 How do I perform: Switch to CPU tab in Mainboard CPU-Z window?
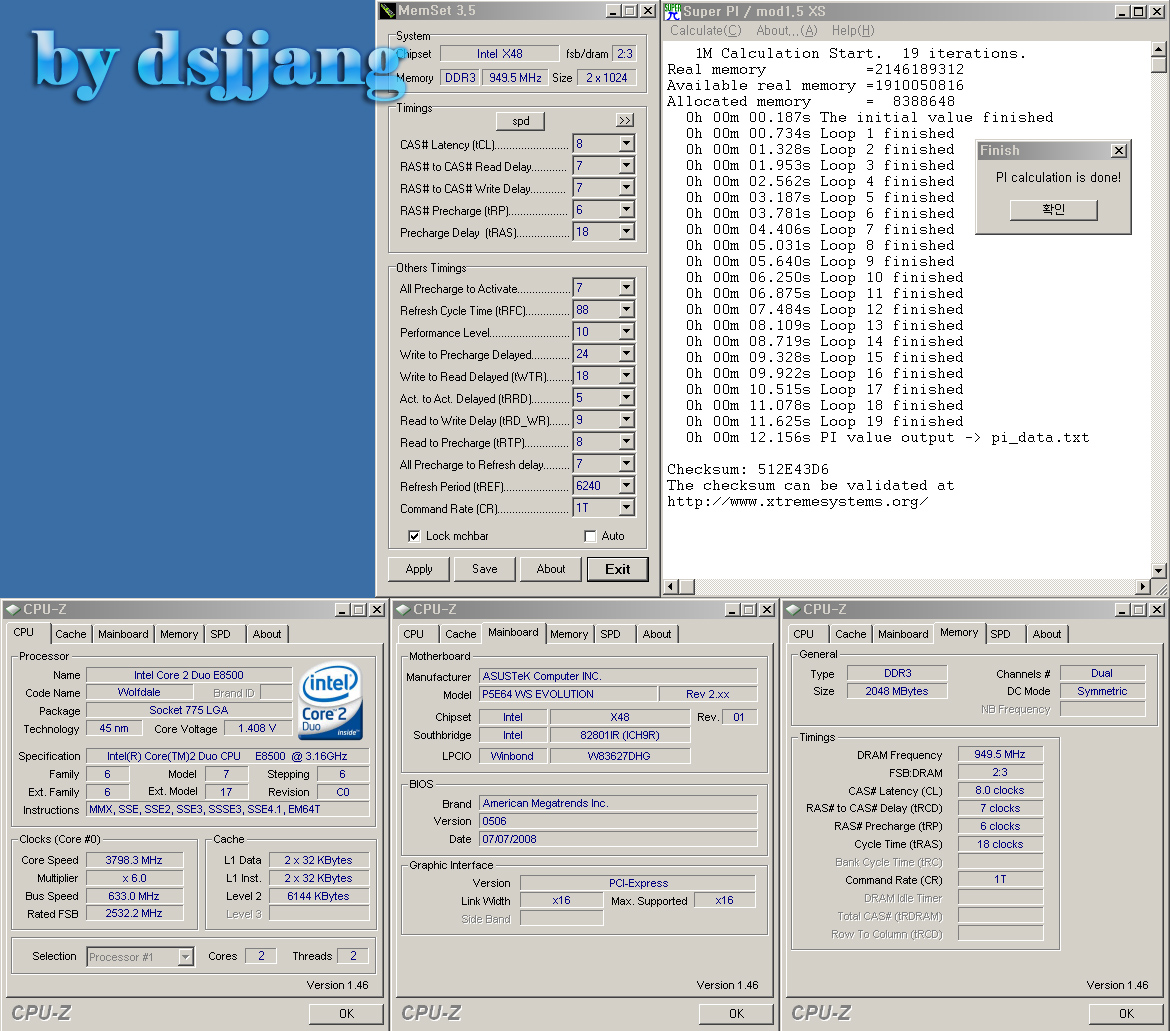click(413, 634)
